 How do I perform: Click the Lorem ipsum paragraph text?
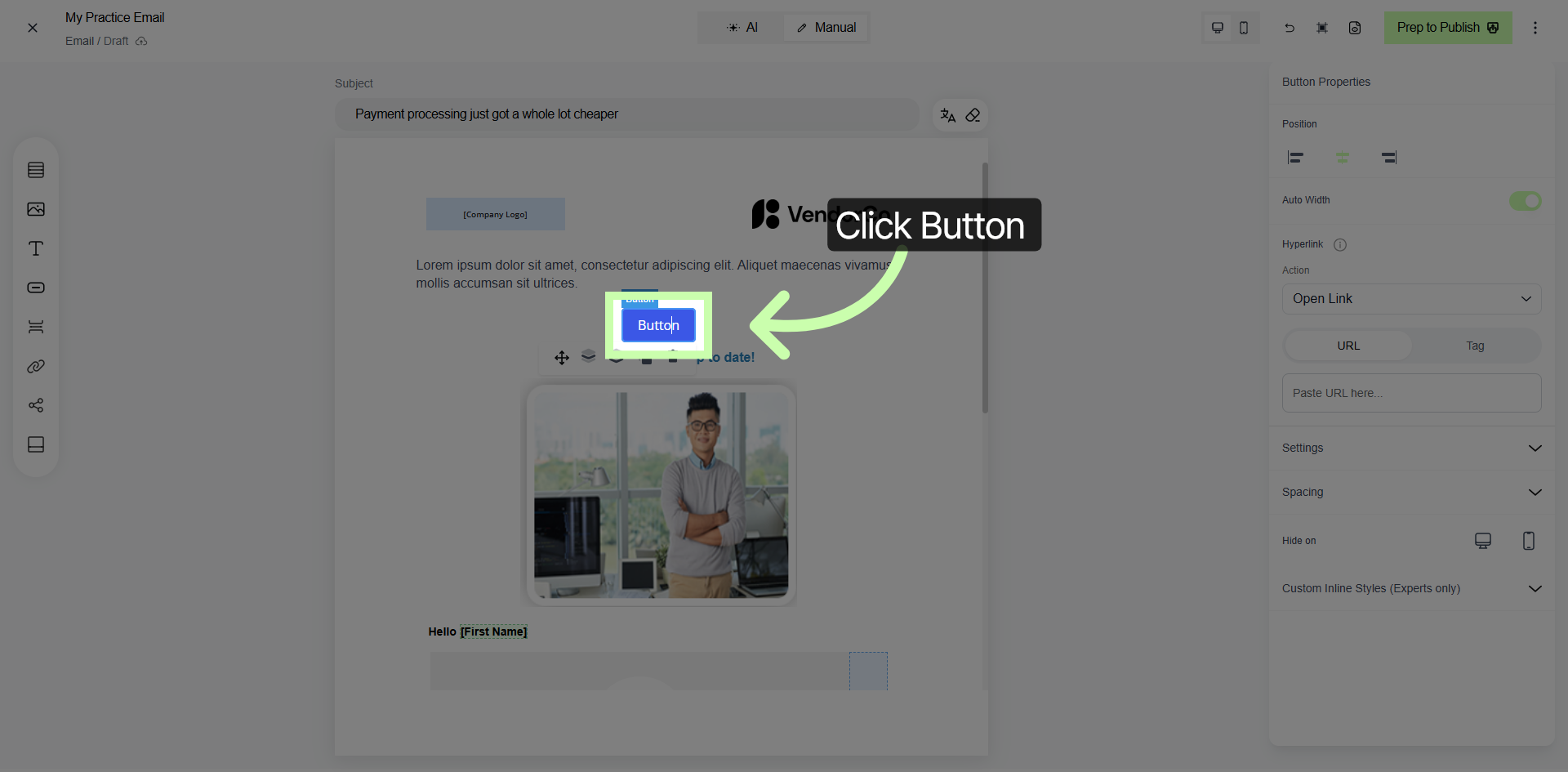tap(653, 274)
